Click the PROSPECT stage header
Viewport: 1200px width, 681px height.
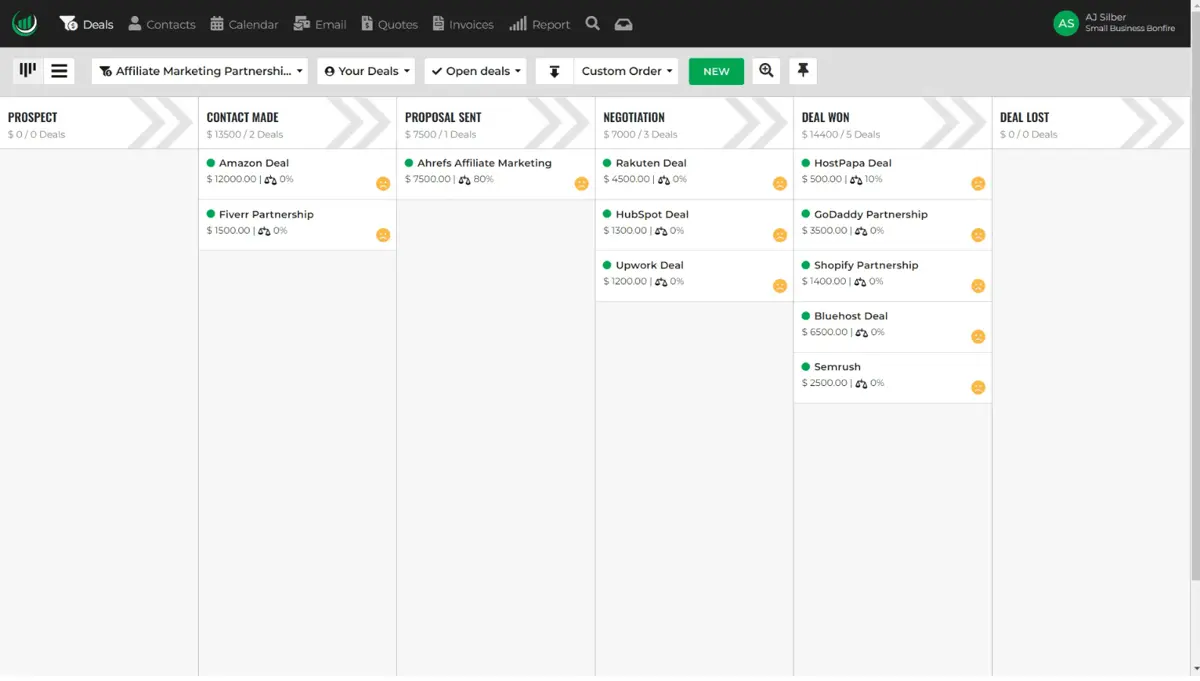(x=99, y=123)
